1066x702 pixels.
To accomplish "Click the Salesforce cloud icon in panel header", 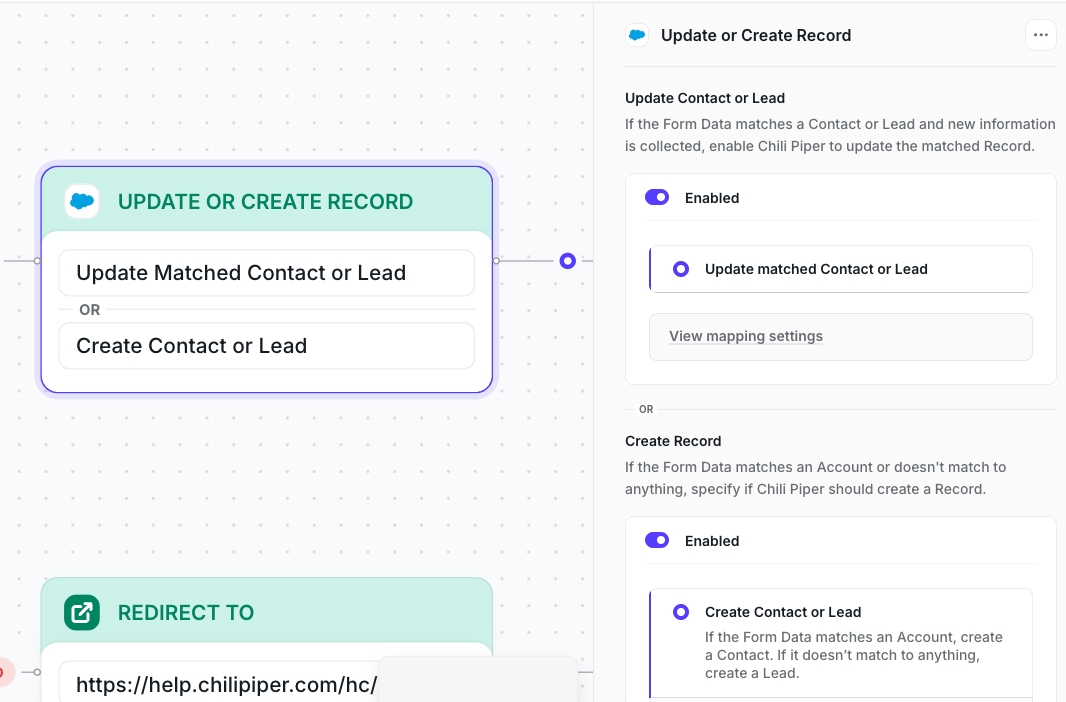I will click(x=637, y=35).
